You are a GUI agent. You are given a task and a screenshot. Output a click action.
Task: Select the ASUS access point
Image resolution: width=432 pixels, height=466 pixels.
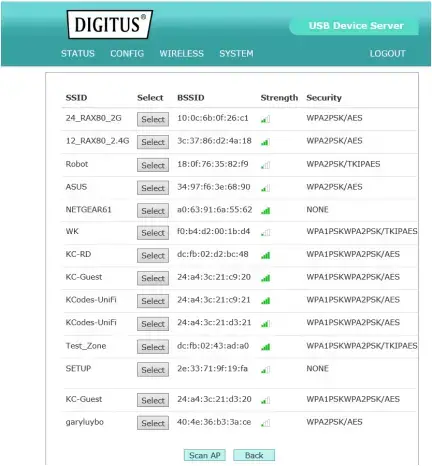[x=153, y=188]
